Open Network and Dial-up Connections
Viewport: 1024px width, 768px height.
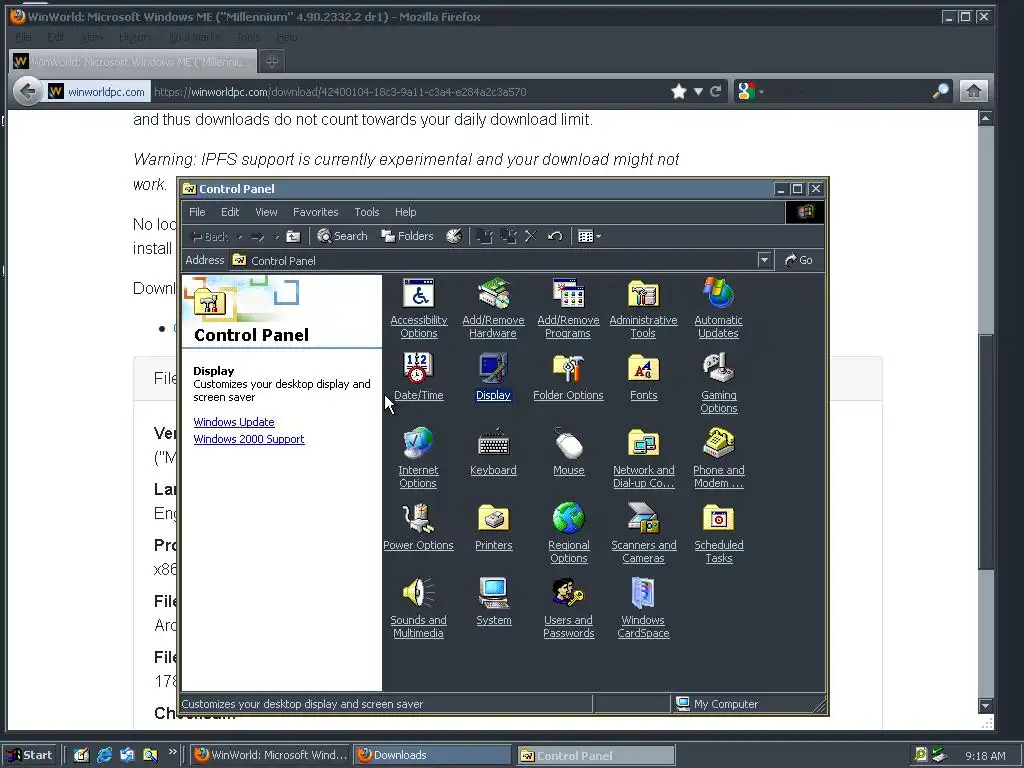point(643,458)
